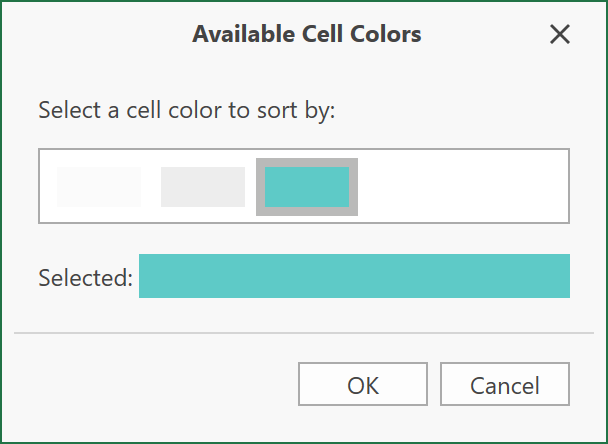Confirm the color choice with OK
This screenshot has height=444, width=608.
click(363, 385)
